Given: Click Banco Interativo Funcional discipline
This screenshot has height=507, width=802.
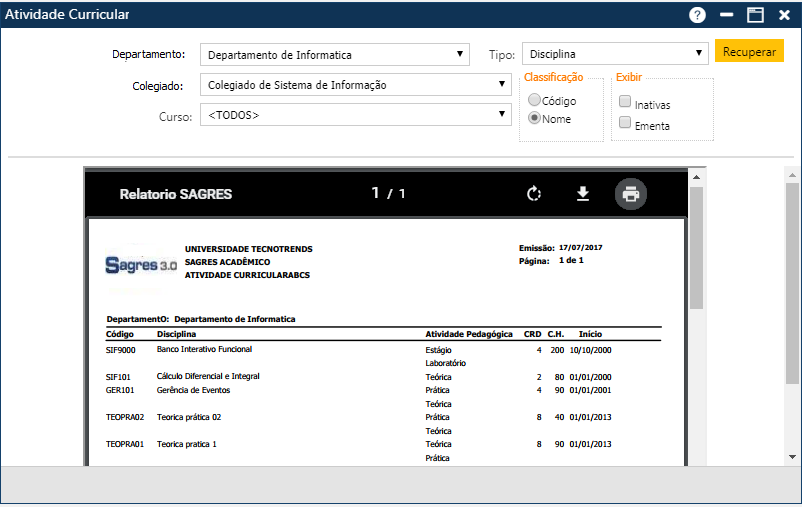Looking at the screenshot, I should tap(204, 349).
